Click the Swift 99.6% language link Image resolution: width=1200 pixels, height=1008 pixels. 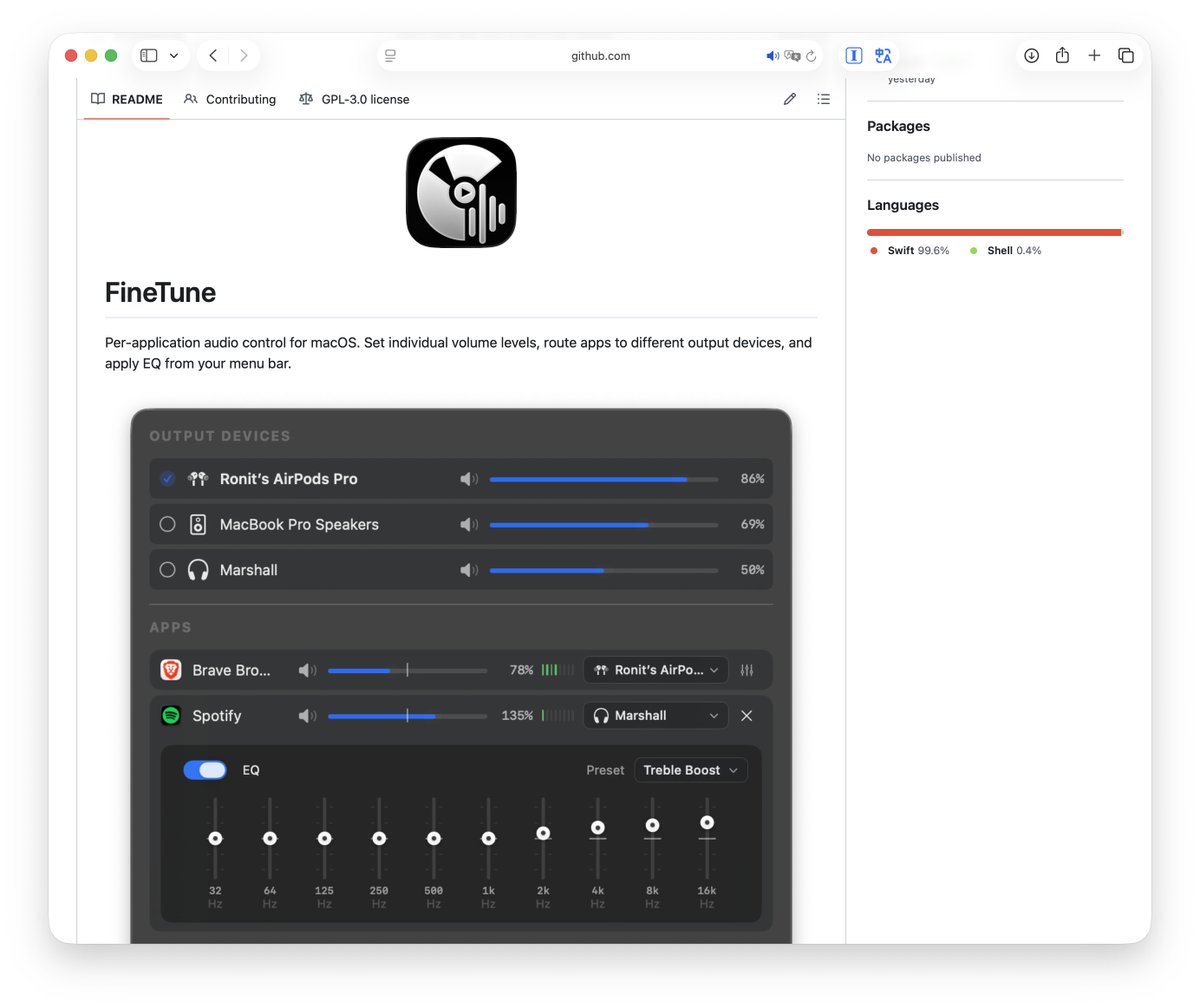tap(910, 251)
